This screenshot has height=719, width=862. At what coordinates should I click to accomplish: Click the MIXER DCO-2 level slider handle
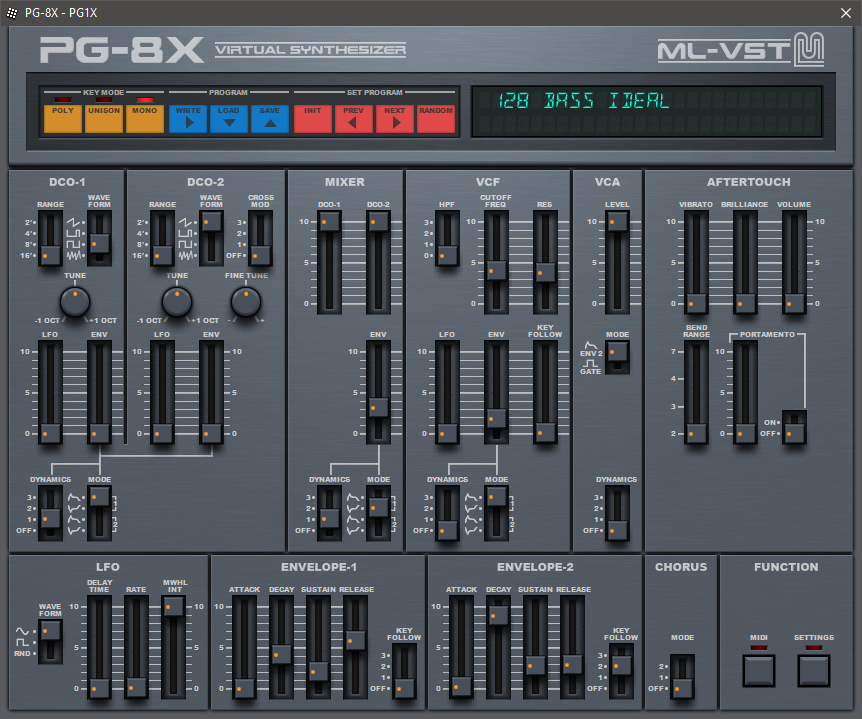tap(378, 222)
